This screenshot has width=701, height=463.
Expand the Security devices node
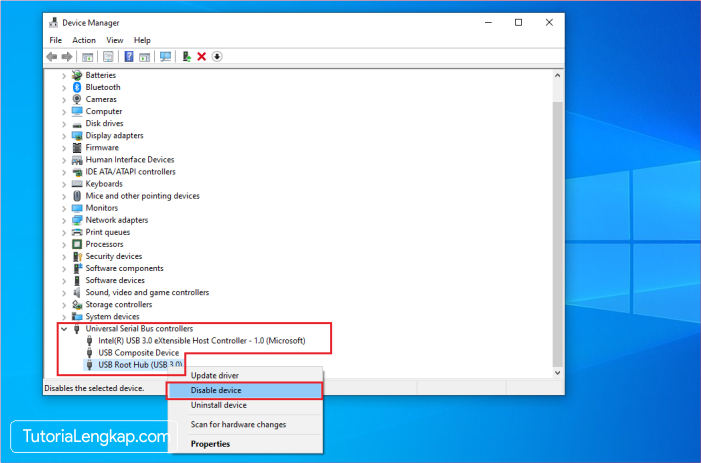tap(64, 257)
